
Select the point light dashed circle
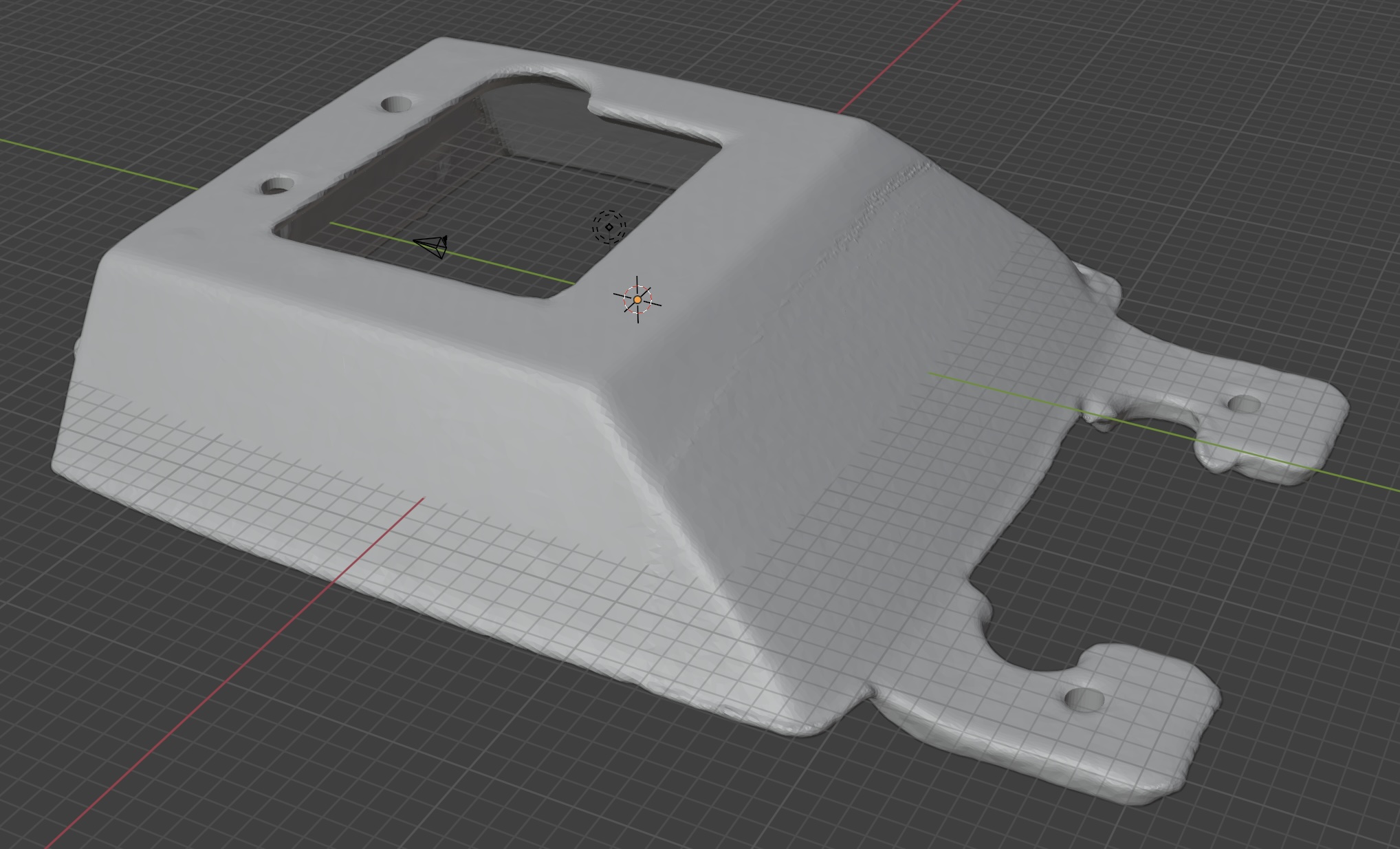coord(609,226)
